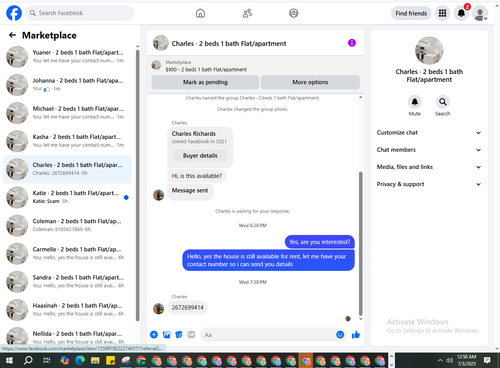Open Haasinah conversation
The image size is (500, 368).
tap(67, 310)
